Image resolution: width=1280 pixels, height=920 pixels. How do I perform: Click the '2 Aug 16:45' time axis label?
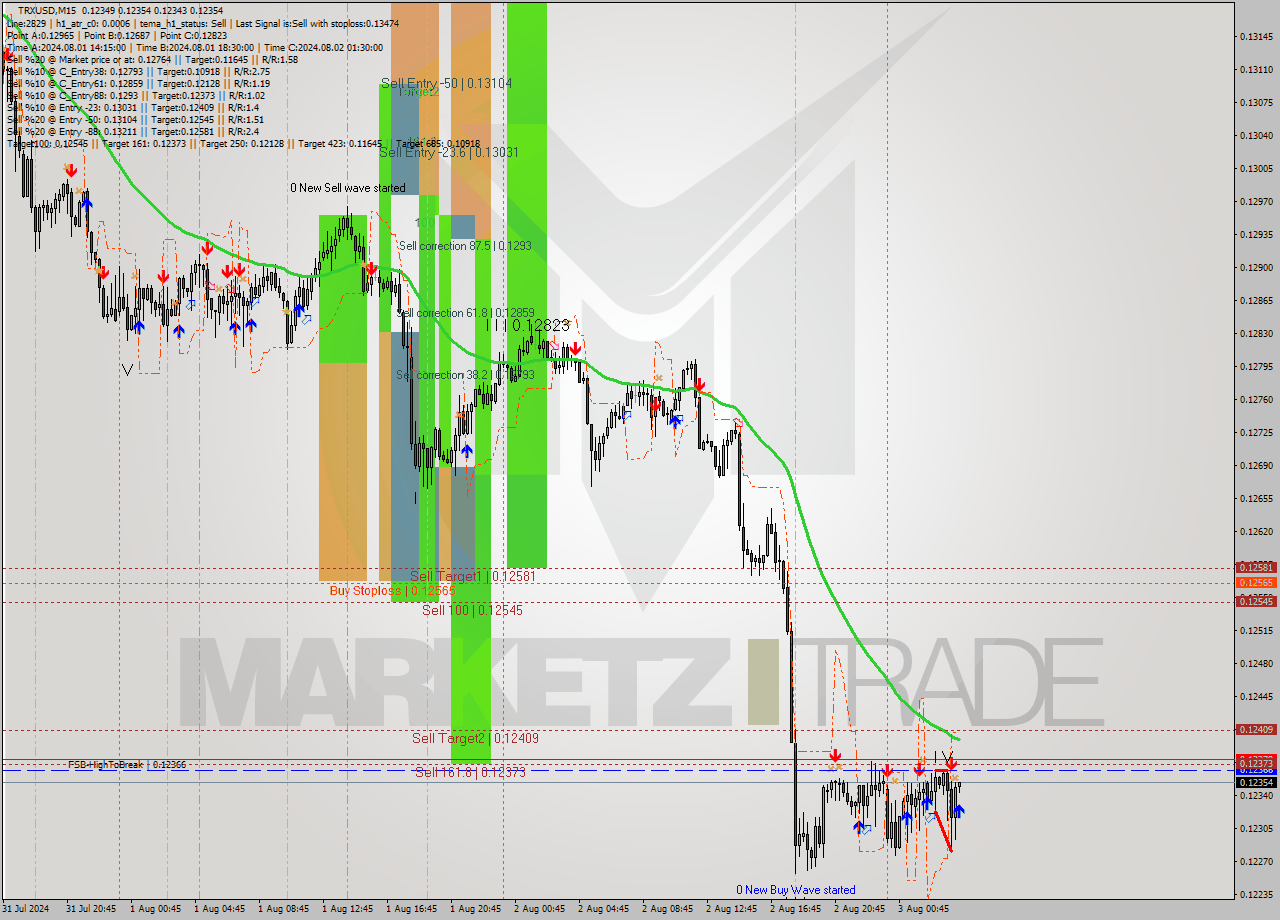(x=795, y=909)
